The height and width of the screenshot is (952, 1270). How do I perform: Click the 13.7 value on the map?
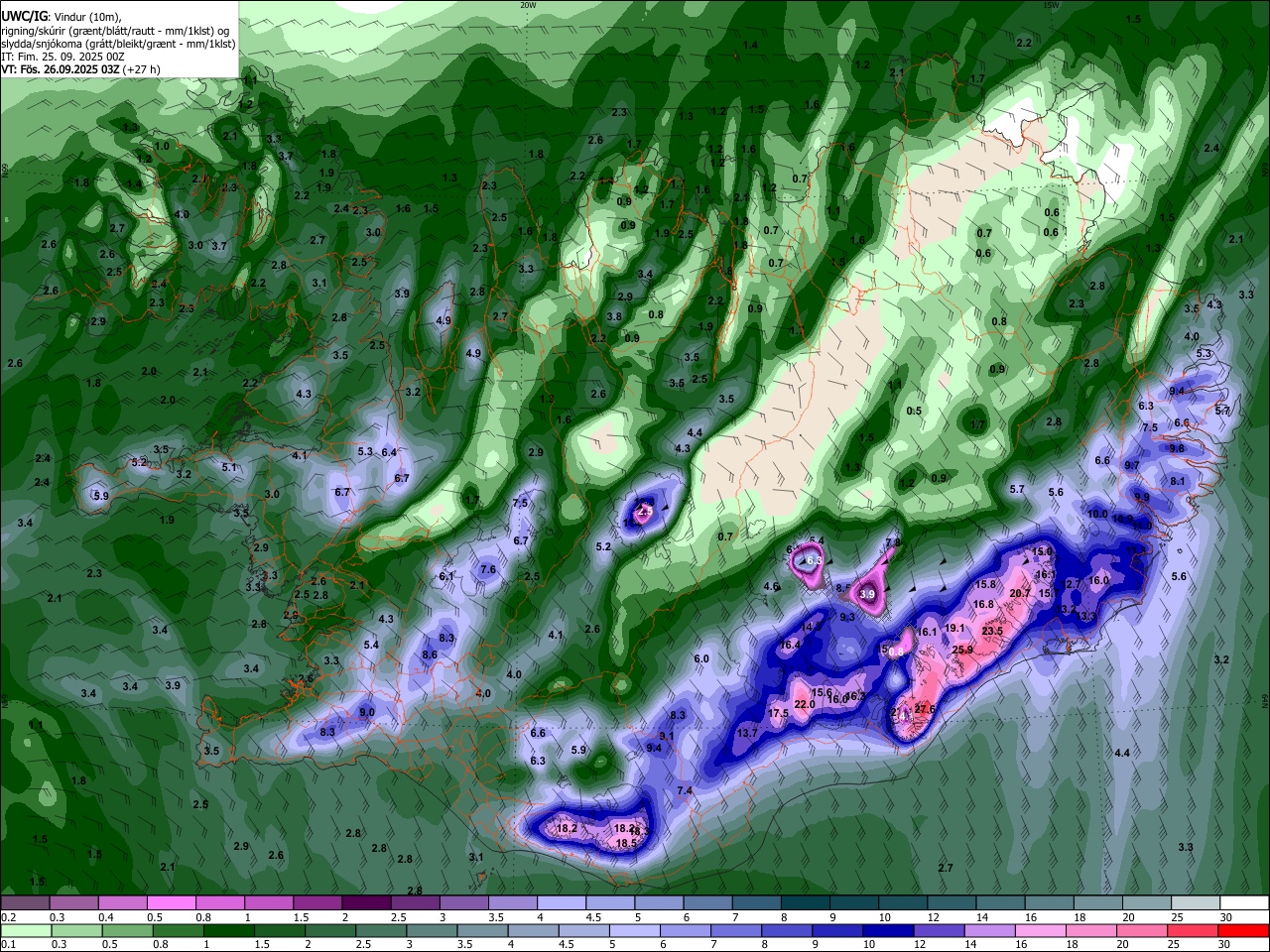747,733
